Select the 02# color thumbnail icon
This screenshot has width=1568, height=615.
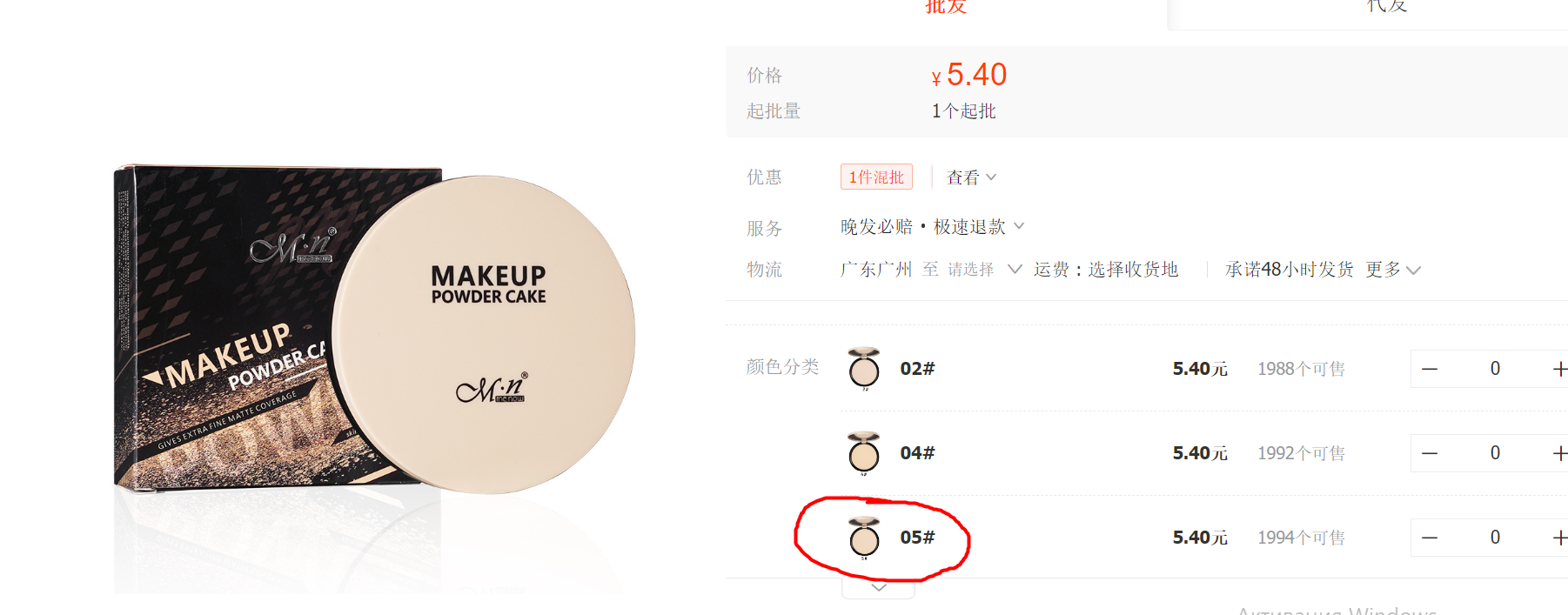(x=864, y=369)
